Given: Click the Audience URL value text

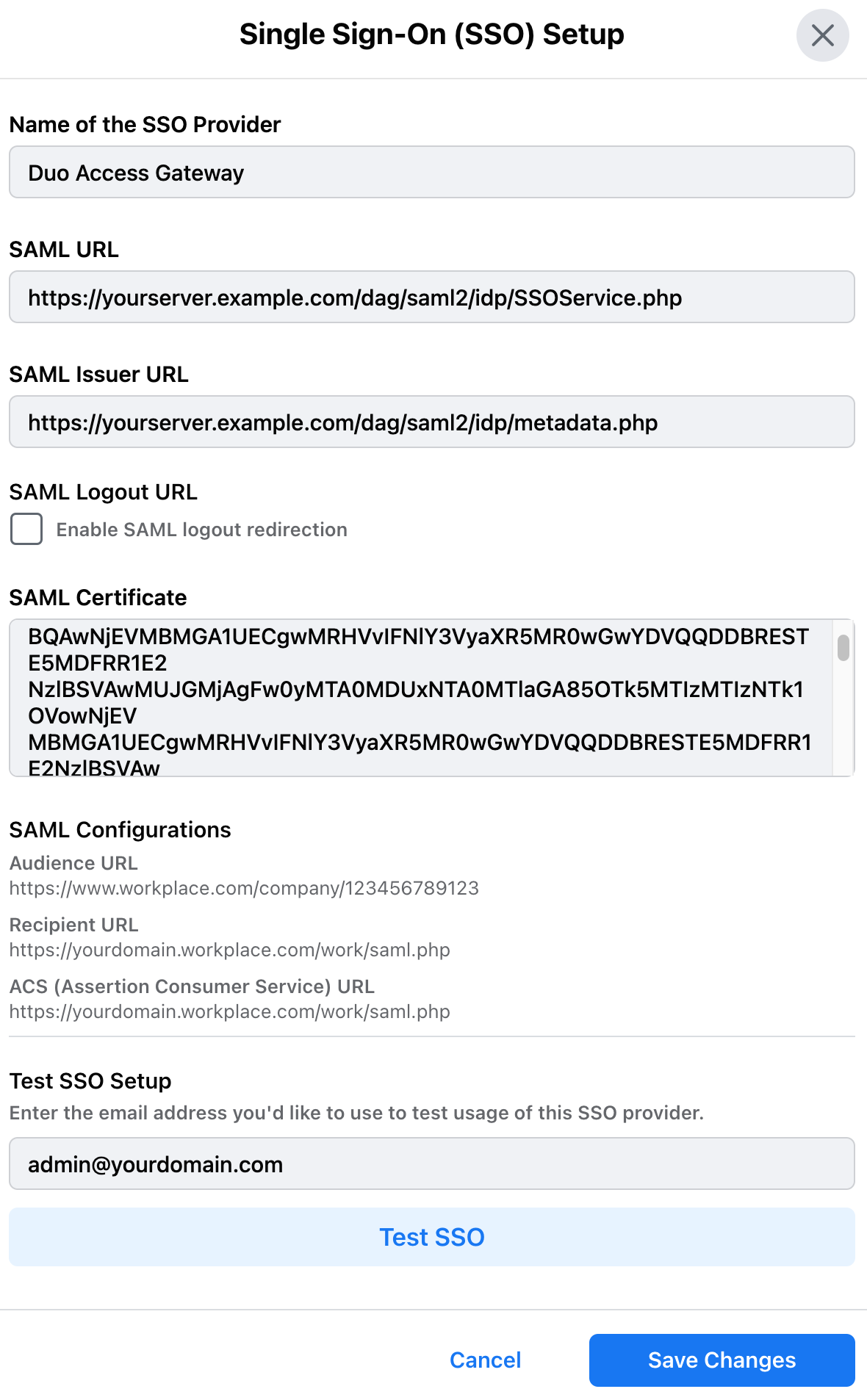Looking at the screenshot, I should (x=244, y=888).
